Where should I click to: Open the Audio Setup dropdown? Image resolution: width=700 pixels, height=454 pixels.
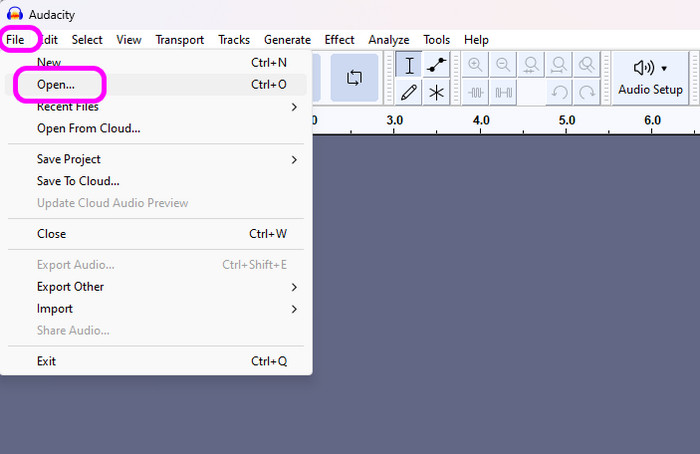pos(650,78)
